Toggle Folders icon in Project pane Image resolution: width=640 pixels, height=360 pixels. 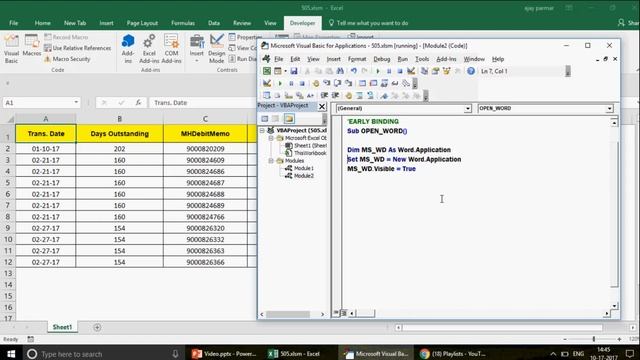point(289,119)
